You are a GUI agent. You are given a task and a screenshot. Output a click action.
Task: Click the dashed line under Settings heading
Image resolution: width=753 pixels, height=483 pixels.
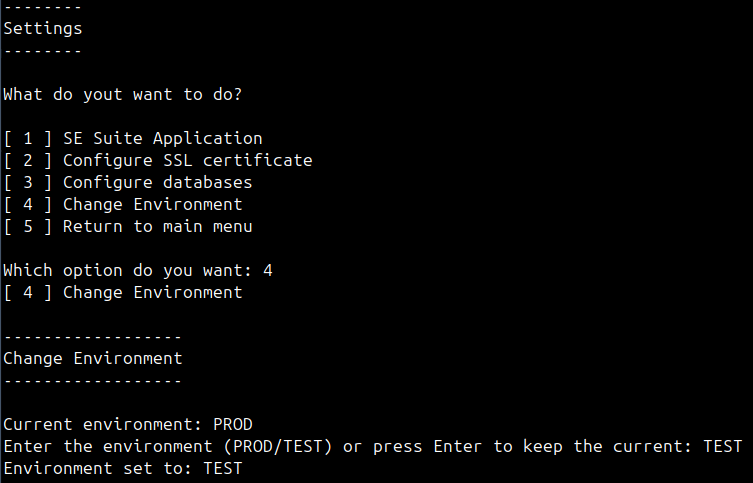(43, 51)
